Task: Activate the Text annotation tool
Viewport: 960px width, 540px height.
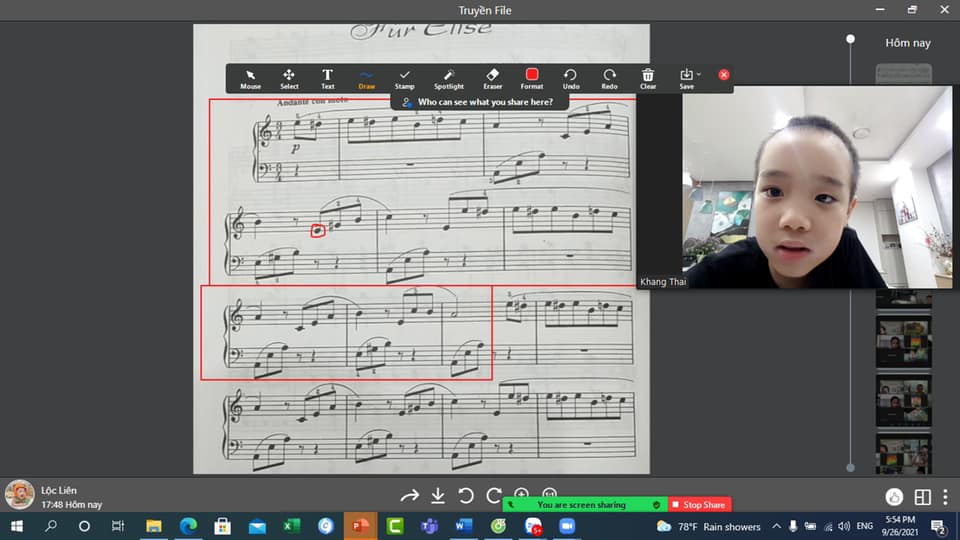Action: 327,78
